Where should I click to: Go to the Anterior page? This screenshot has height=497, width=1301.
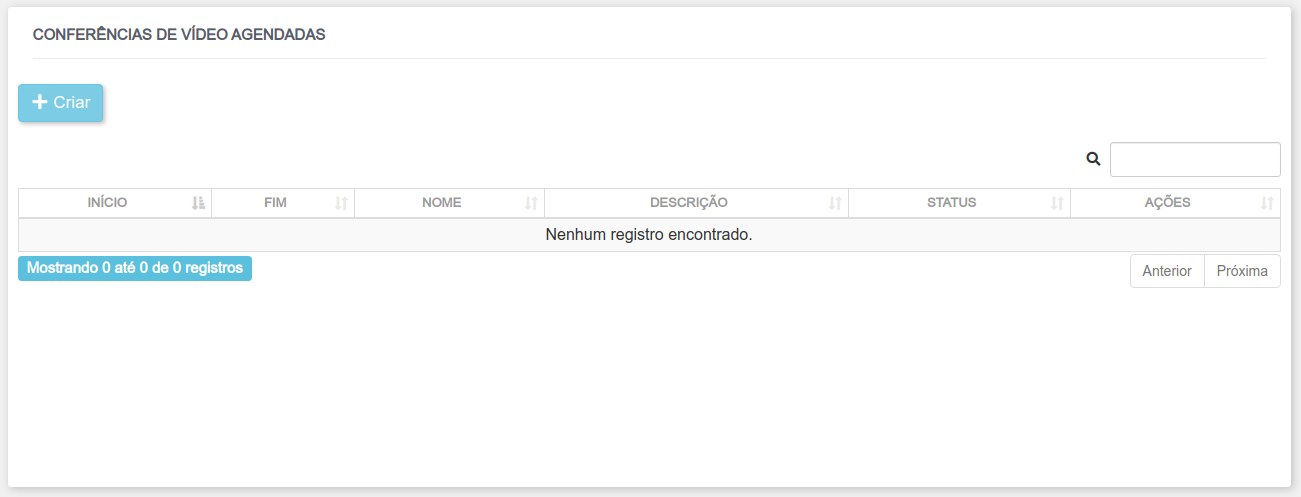tap(1167, 271)
